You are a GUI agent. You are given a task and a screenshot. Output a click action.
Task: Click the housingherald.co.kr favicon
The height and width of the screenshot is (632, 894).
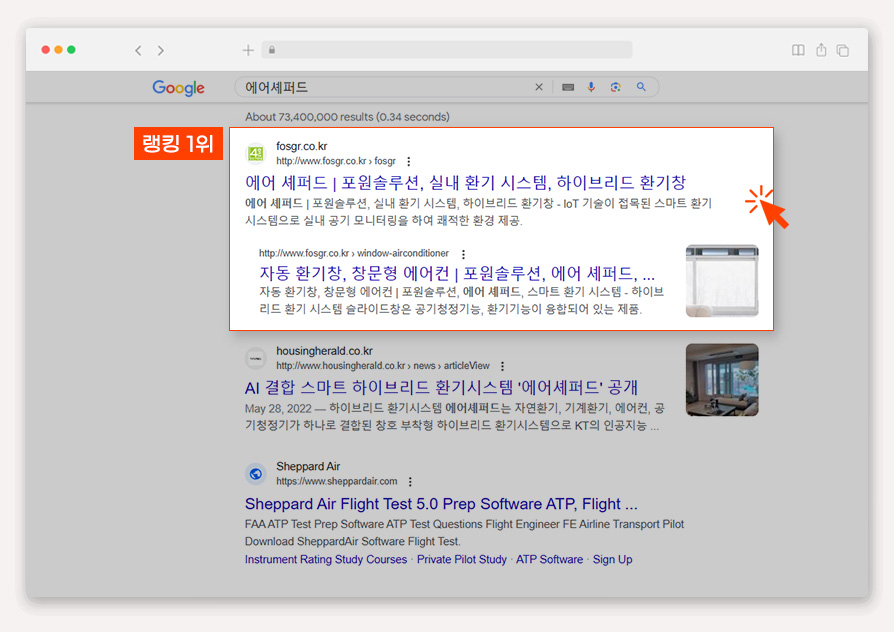(255, 358)
